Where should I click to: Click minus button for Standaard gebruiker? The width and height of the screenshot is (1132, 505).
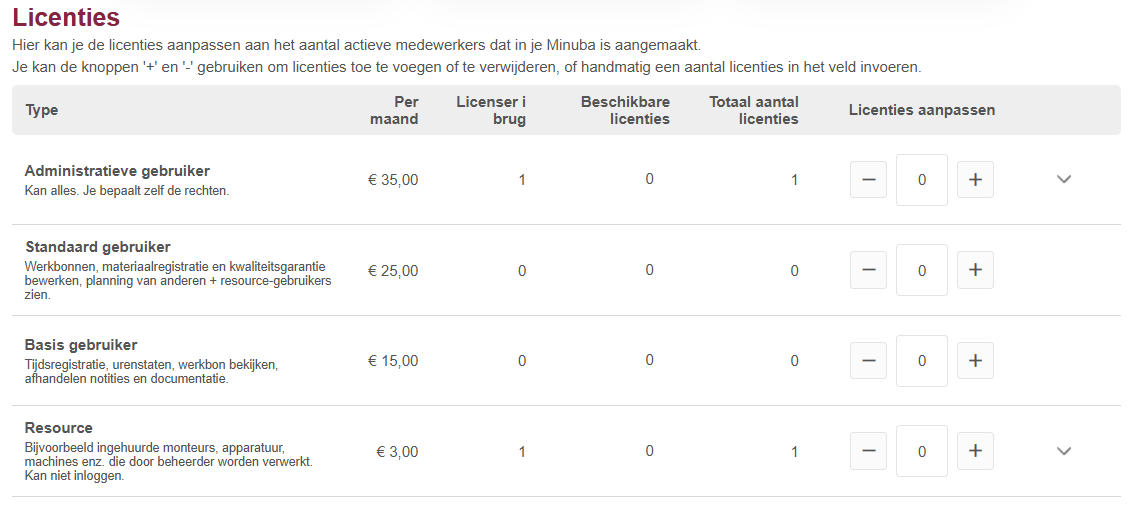coord(868,270)
